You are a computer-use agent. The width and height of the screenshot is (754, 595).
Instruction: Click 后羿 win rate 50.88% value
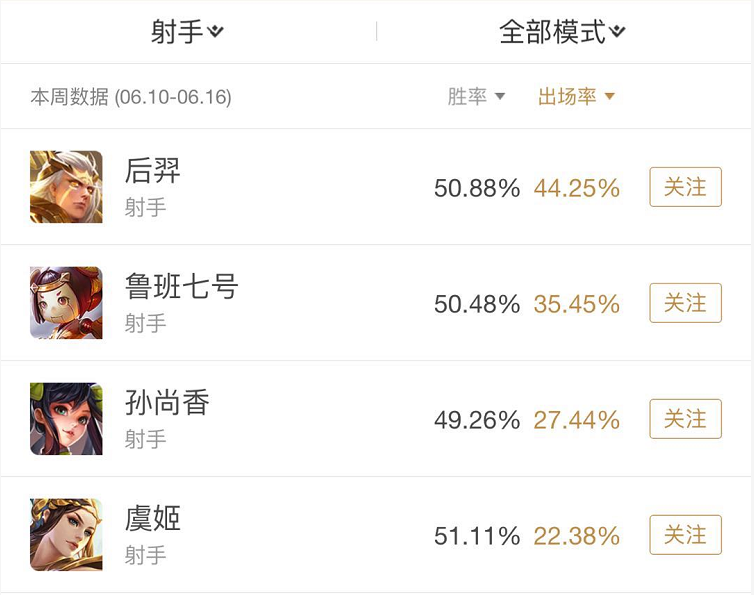pos(477,188)
